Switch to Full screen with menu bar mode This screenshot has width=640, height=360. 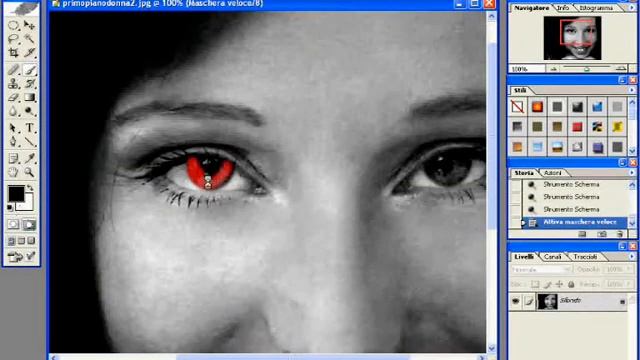[21, 241]
